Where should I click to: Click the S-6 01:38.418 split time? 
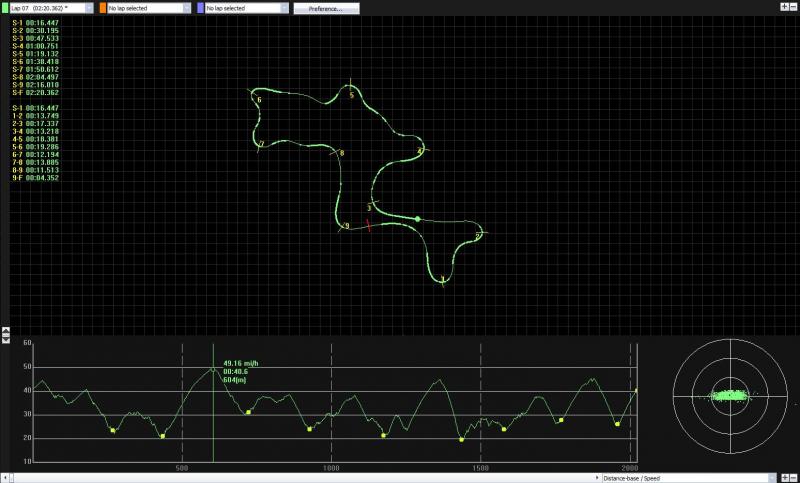(35, 62)
